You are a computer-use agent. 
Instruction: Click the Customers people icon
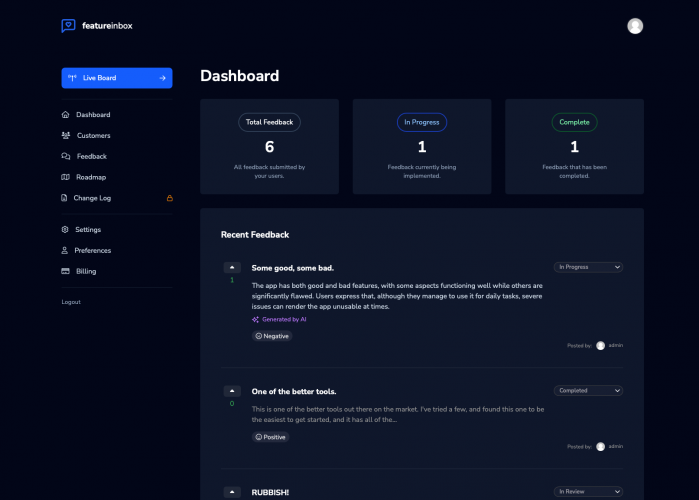pos(66,135)
